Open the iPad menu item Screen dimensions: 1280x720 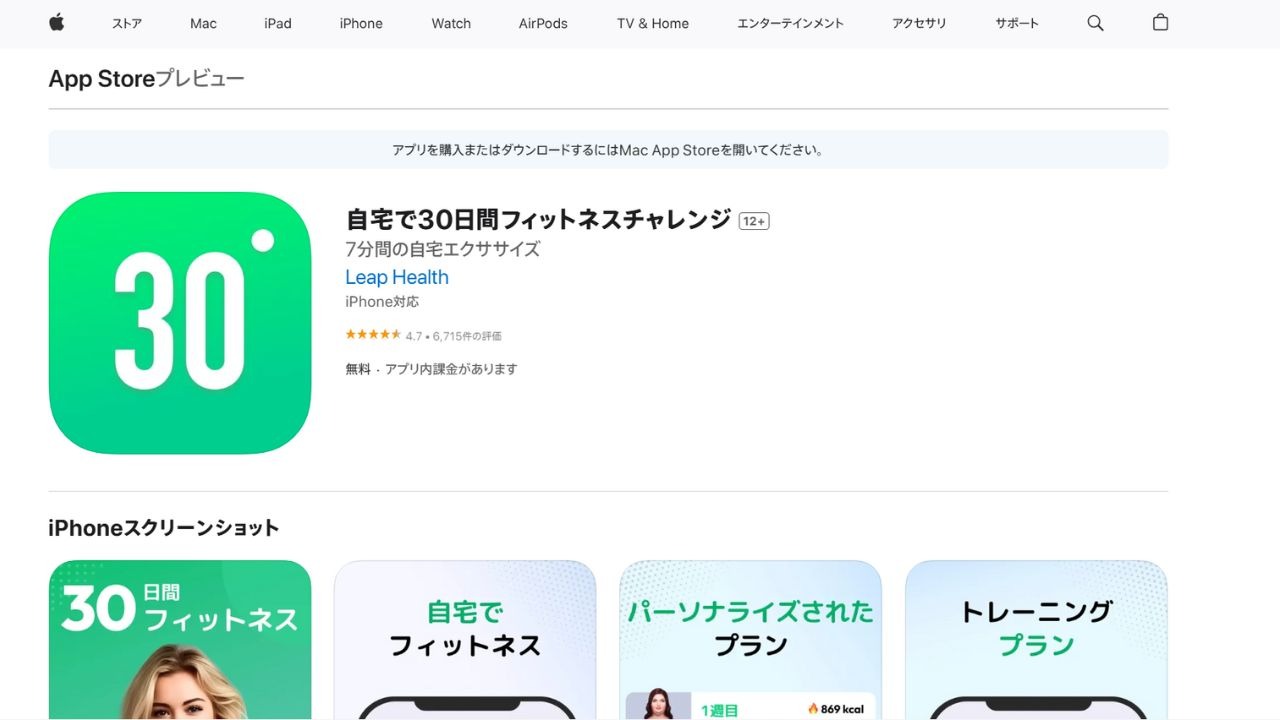click(x=278, y=23)
